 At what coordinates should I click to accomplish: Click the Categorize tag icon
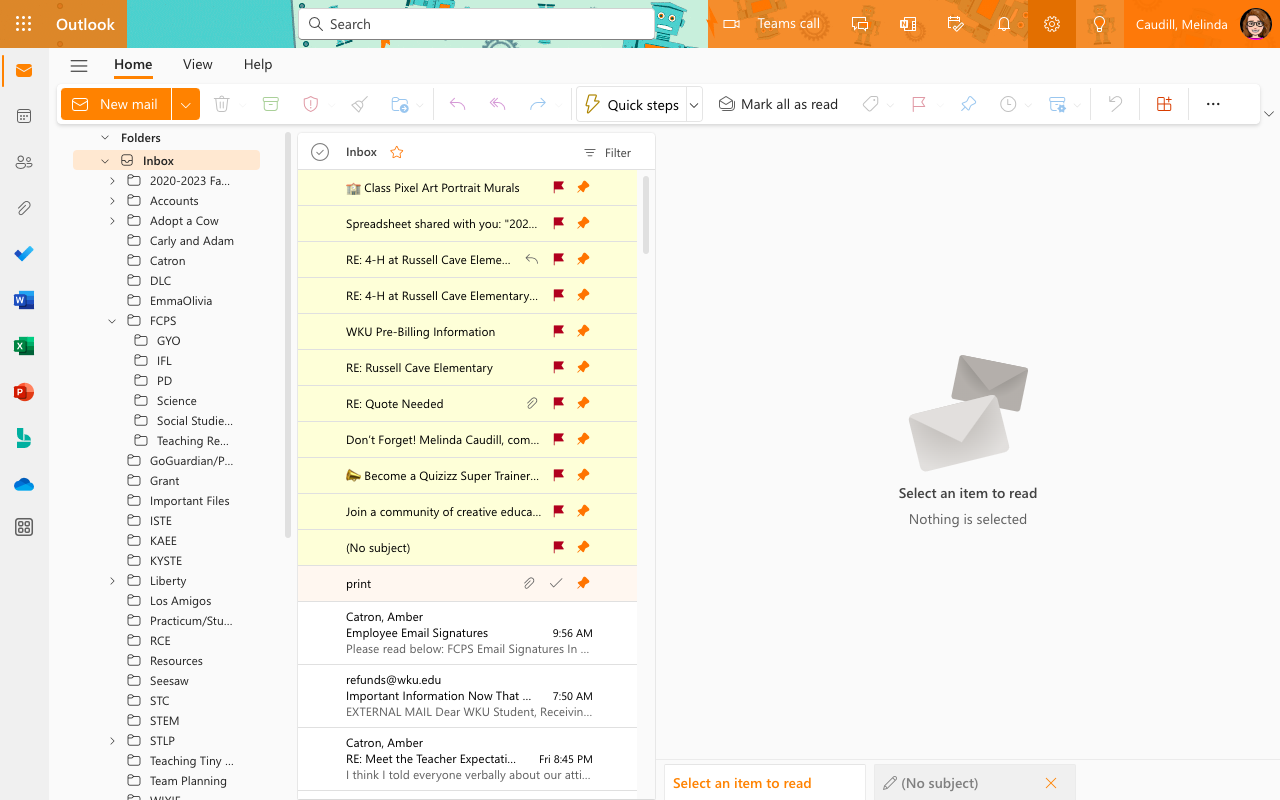[870, 104]
